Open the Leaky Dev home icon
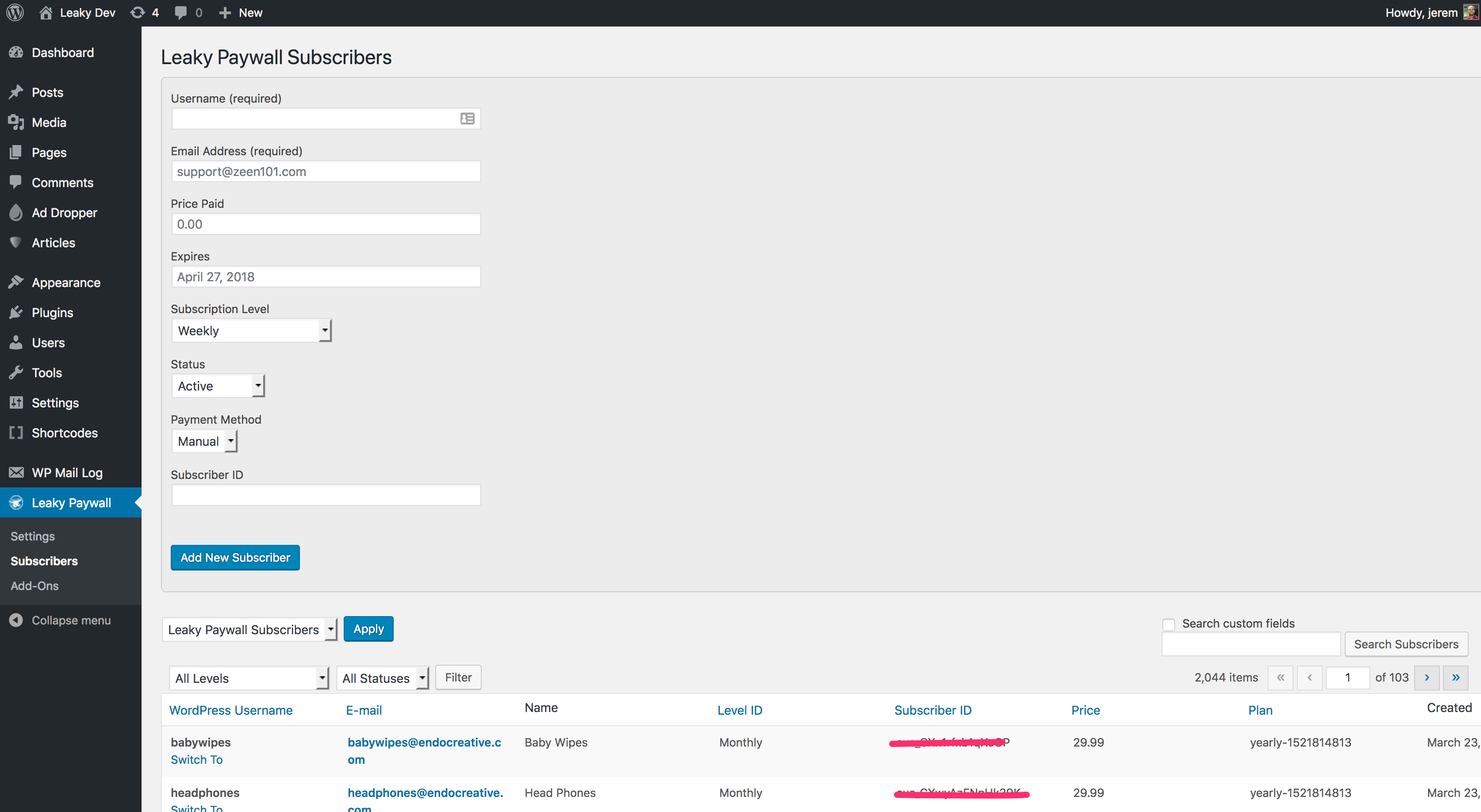The image size is (1481, 812). coord(46,13)
